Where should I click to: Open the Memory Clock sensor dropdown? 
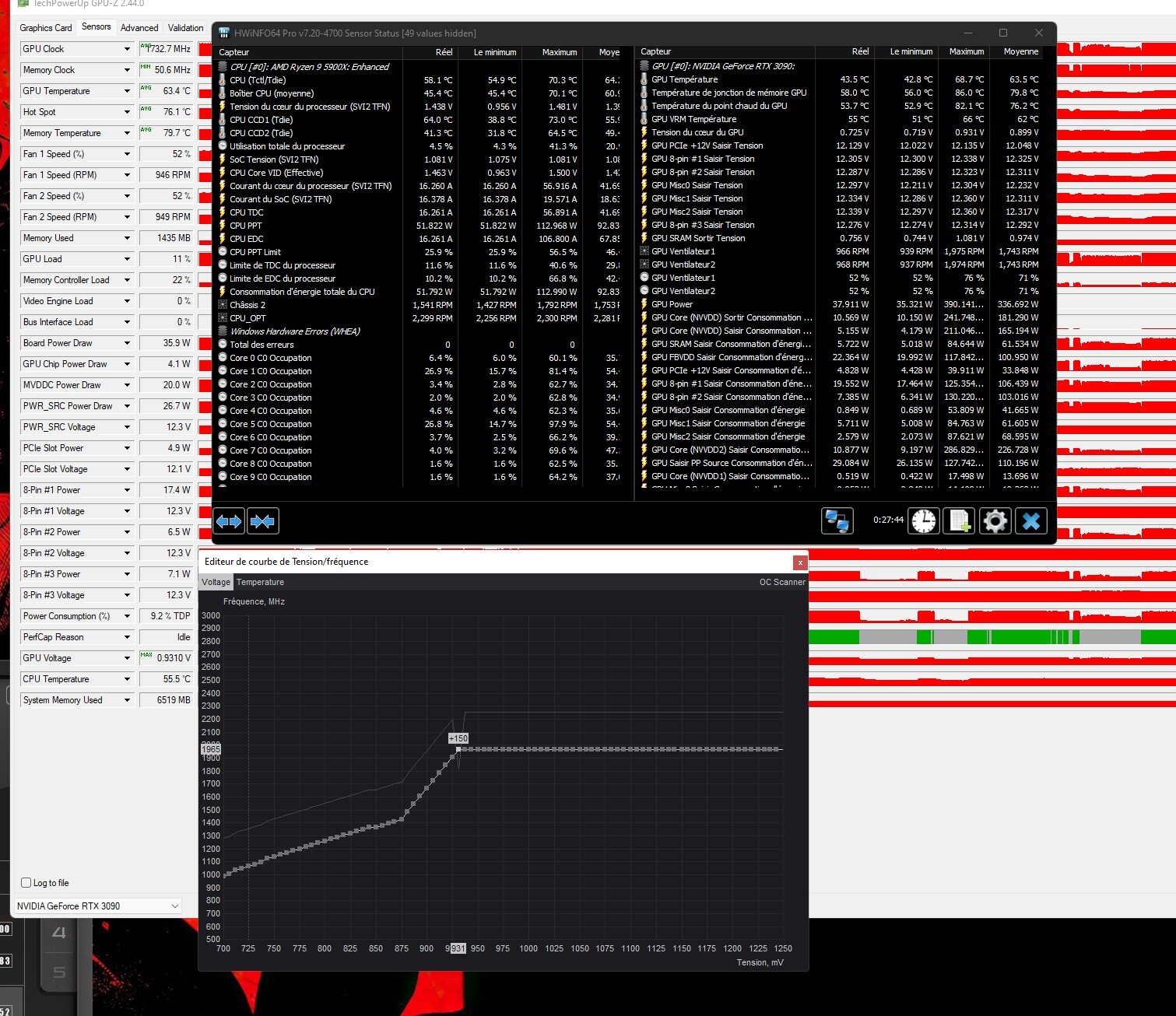[x=127, y=70]
